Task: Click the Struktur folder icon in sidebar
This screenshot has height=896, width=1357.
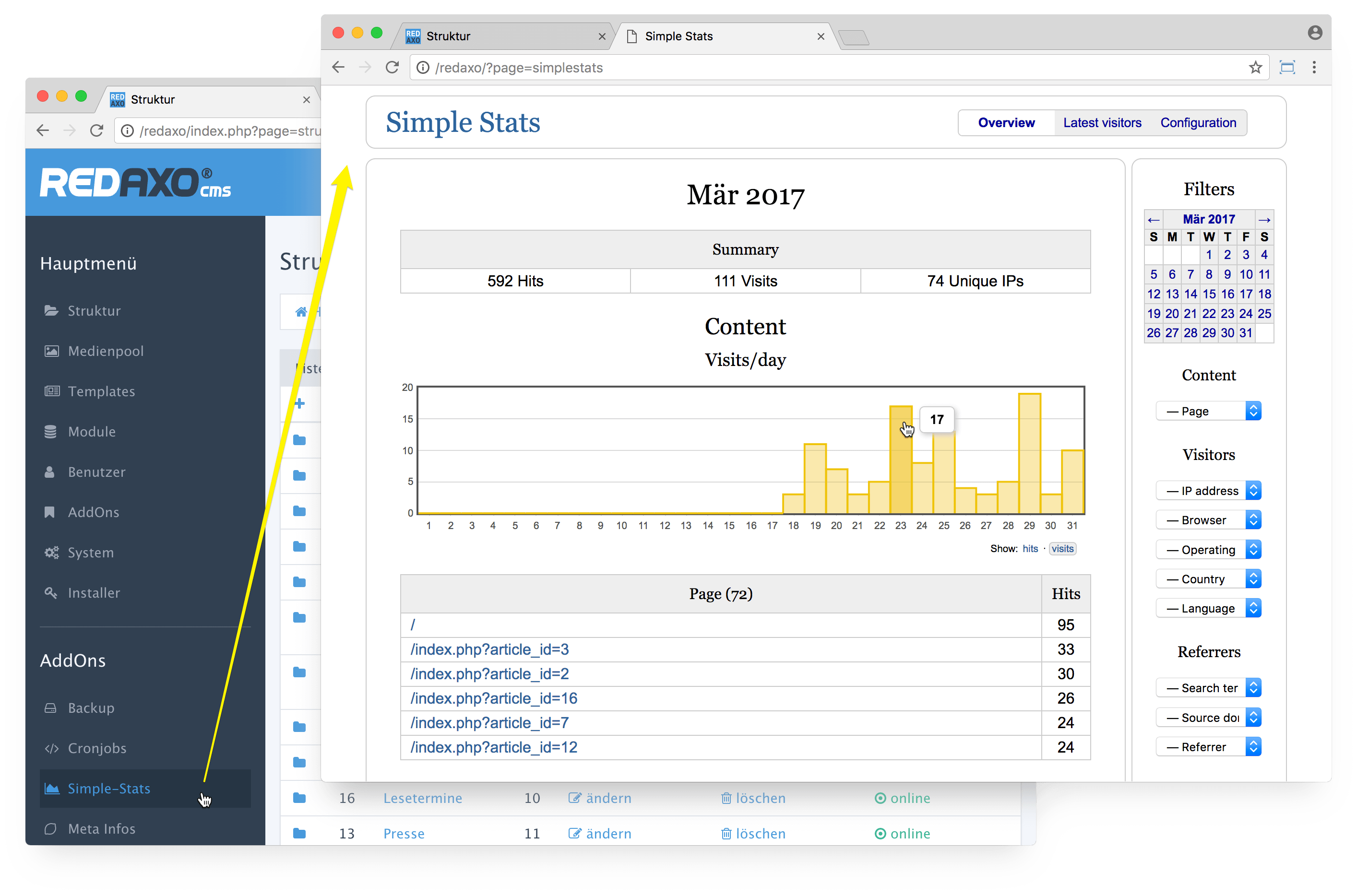Action: 51,310
